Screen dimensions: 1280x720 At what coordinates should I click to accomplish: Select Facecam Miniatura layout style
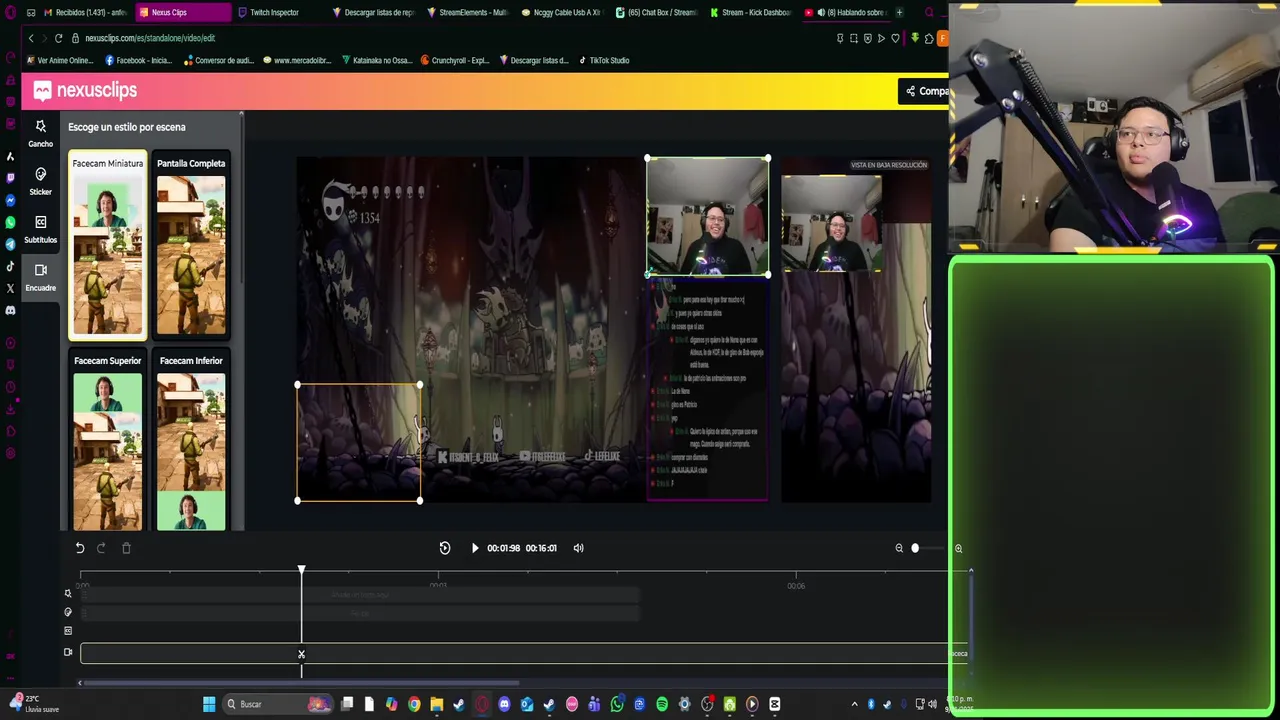(108, 246)
